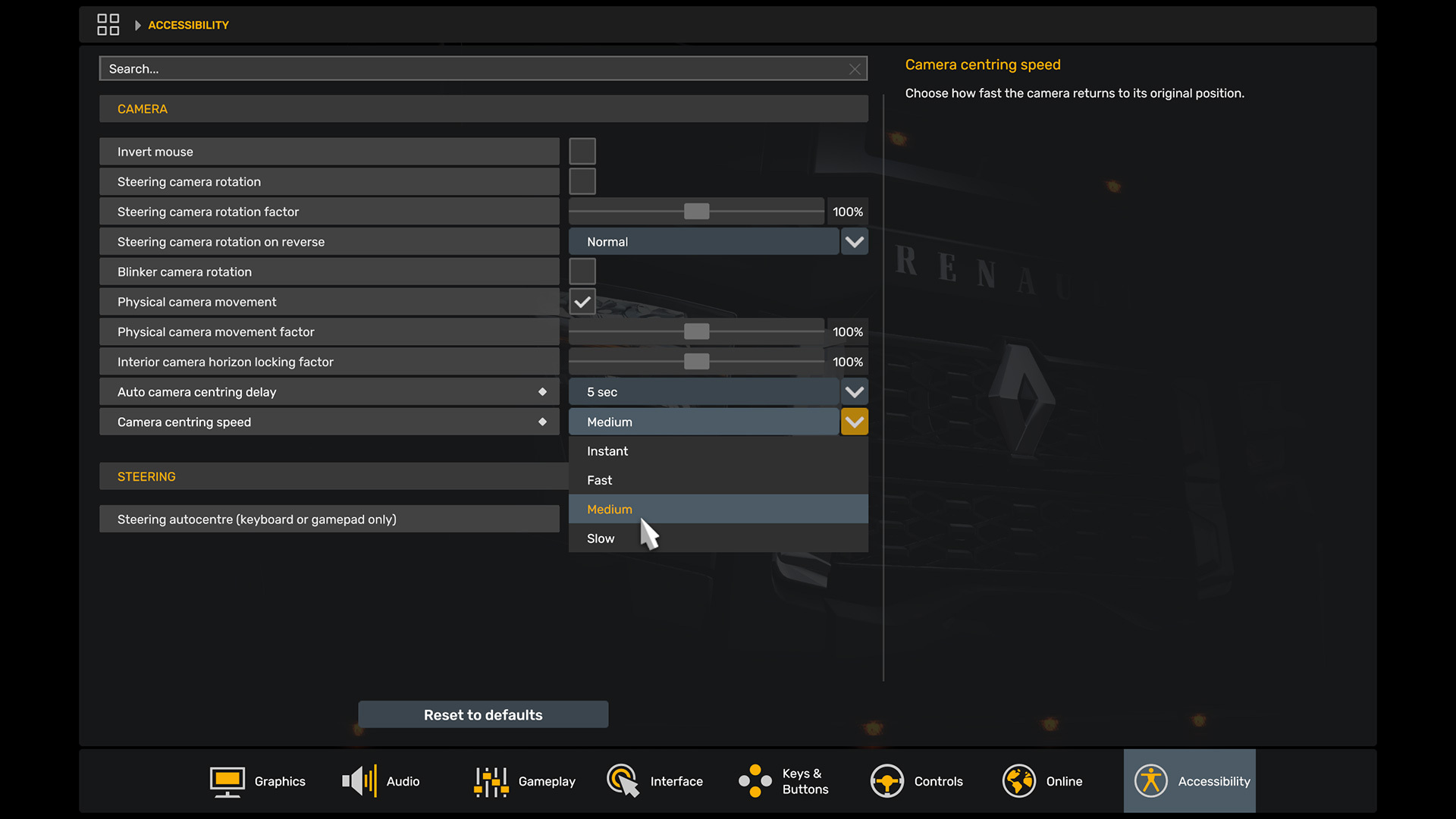
Task: Open Gameplay settings sliders icon
Action: tap(491, 781)
